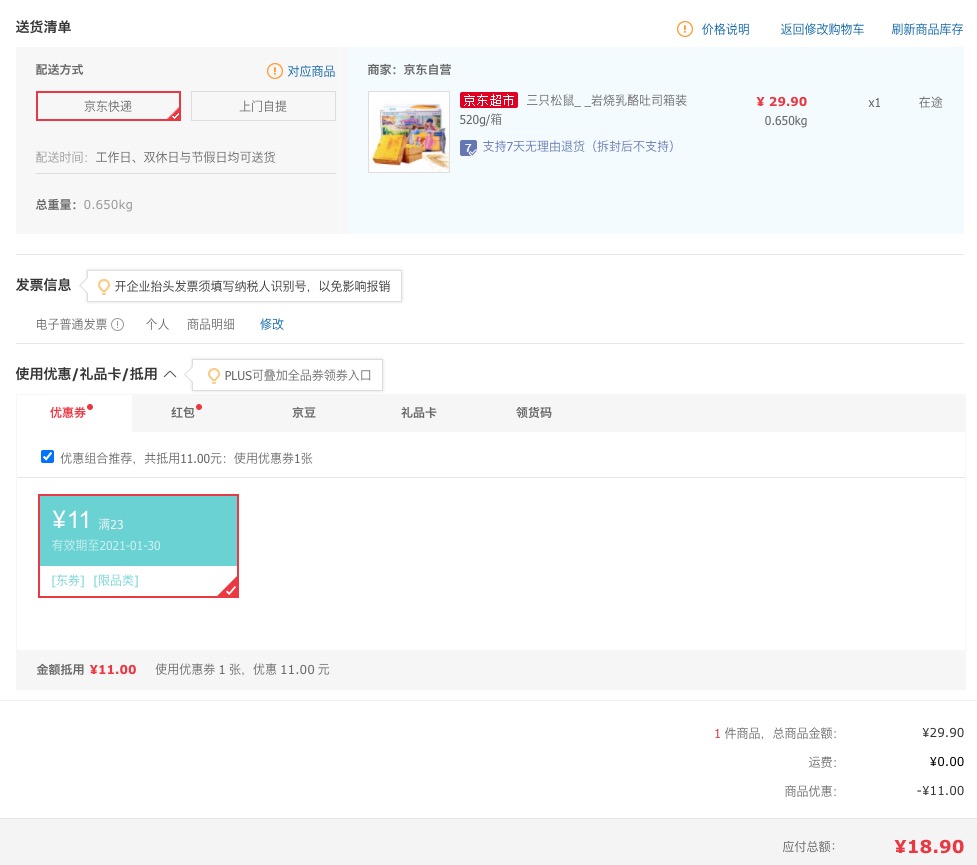The width and height of the screenshot is (977, 865).
Task: Open product title 三只松鼠_岩烧乳酪吐司箱装
Action: (606, 100)
